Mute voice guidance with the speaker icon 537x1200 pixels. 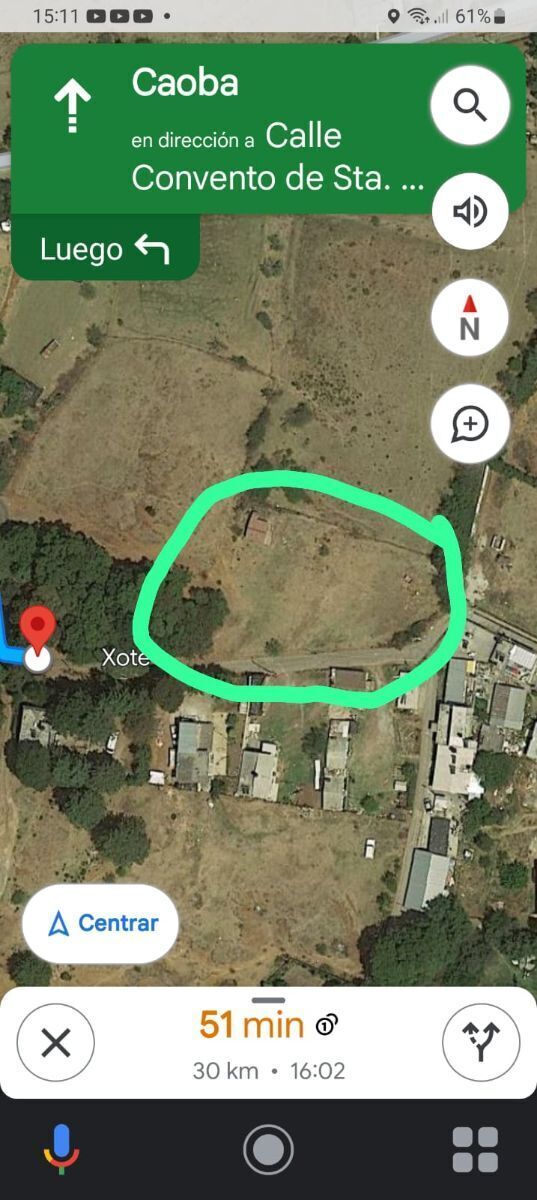[470, 211]
